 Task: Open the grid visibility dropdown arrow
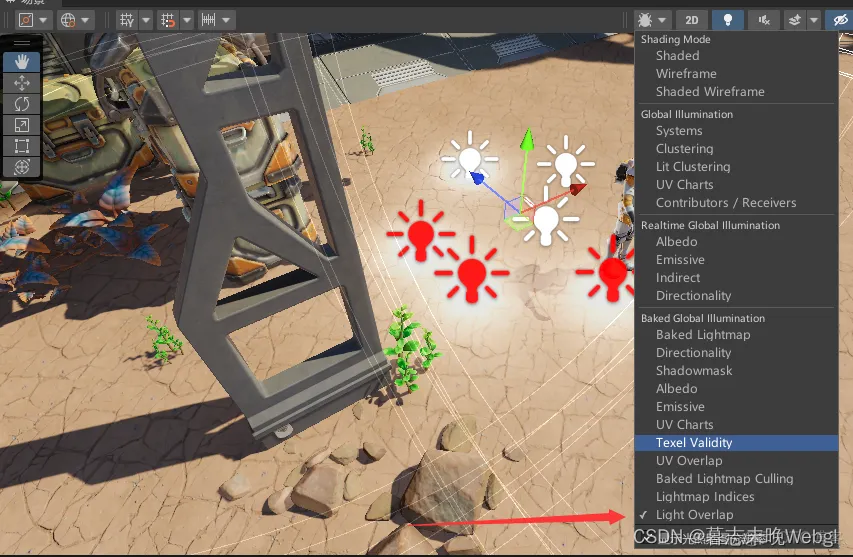click(x=146, y=21)
